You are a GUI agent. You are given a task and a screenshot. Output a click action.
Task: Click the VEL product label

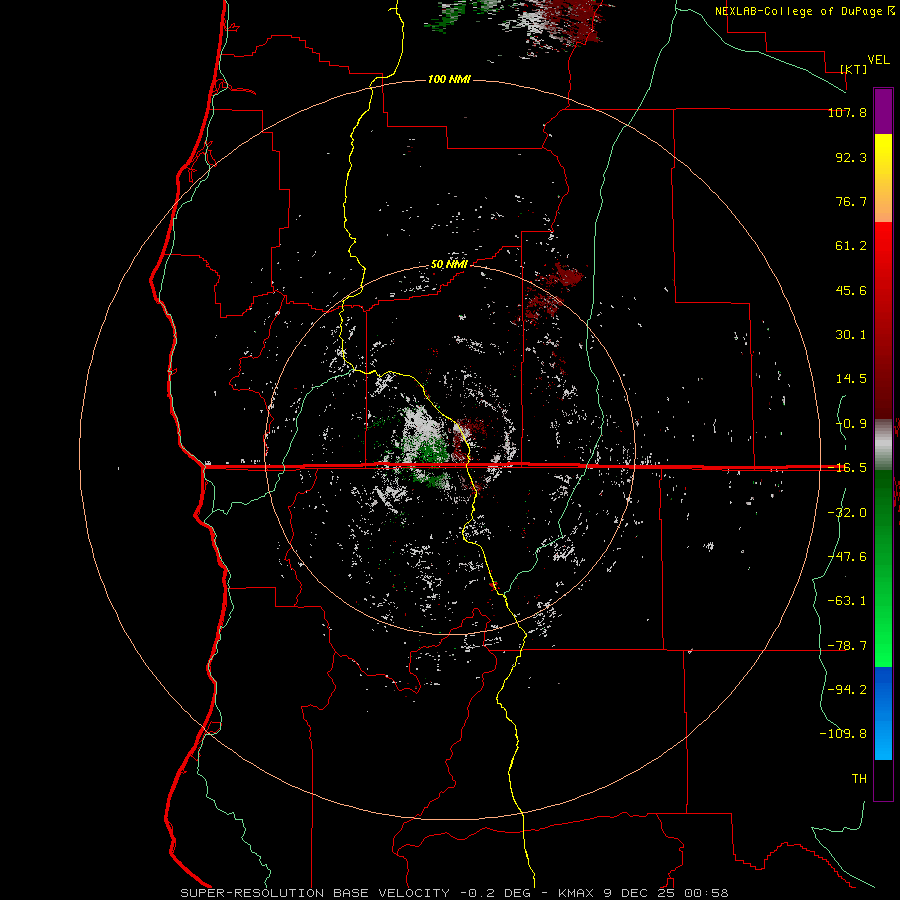click(878, 60)
